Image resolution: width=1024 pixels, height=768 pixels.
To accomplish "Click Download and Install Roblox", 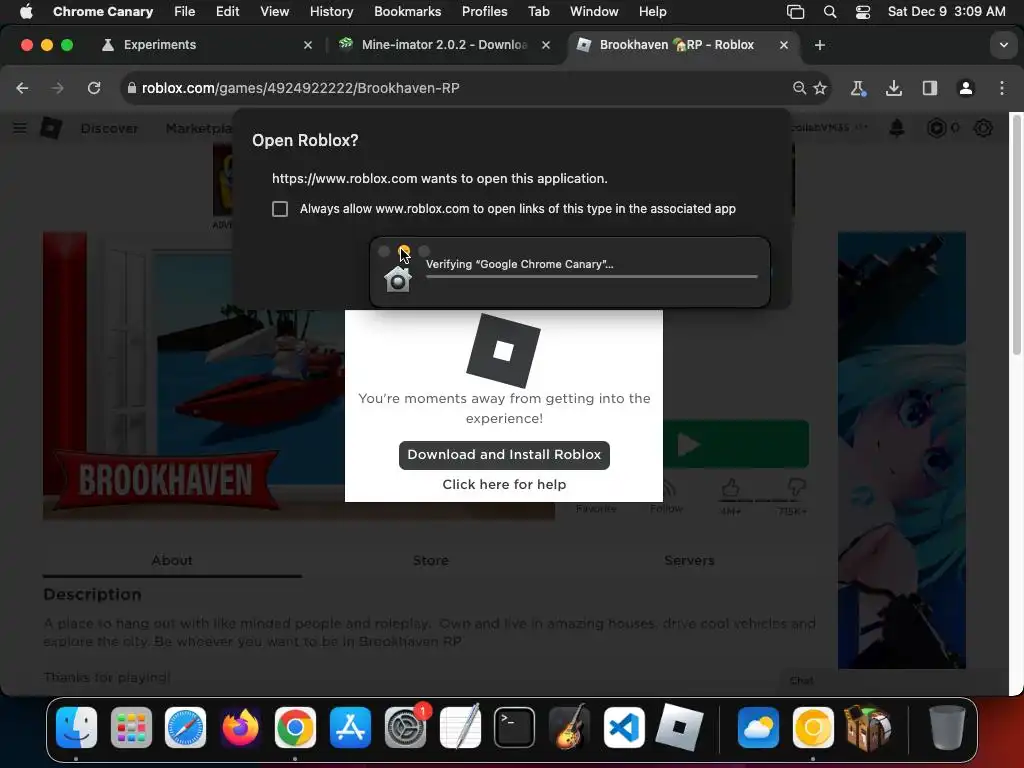I will click(504, 455).
